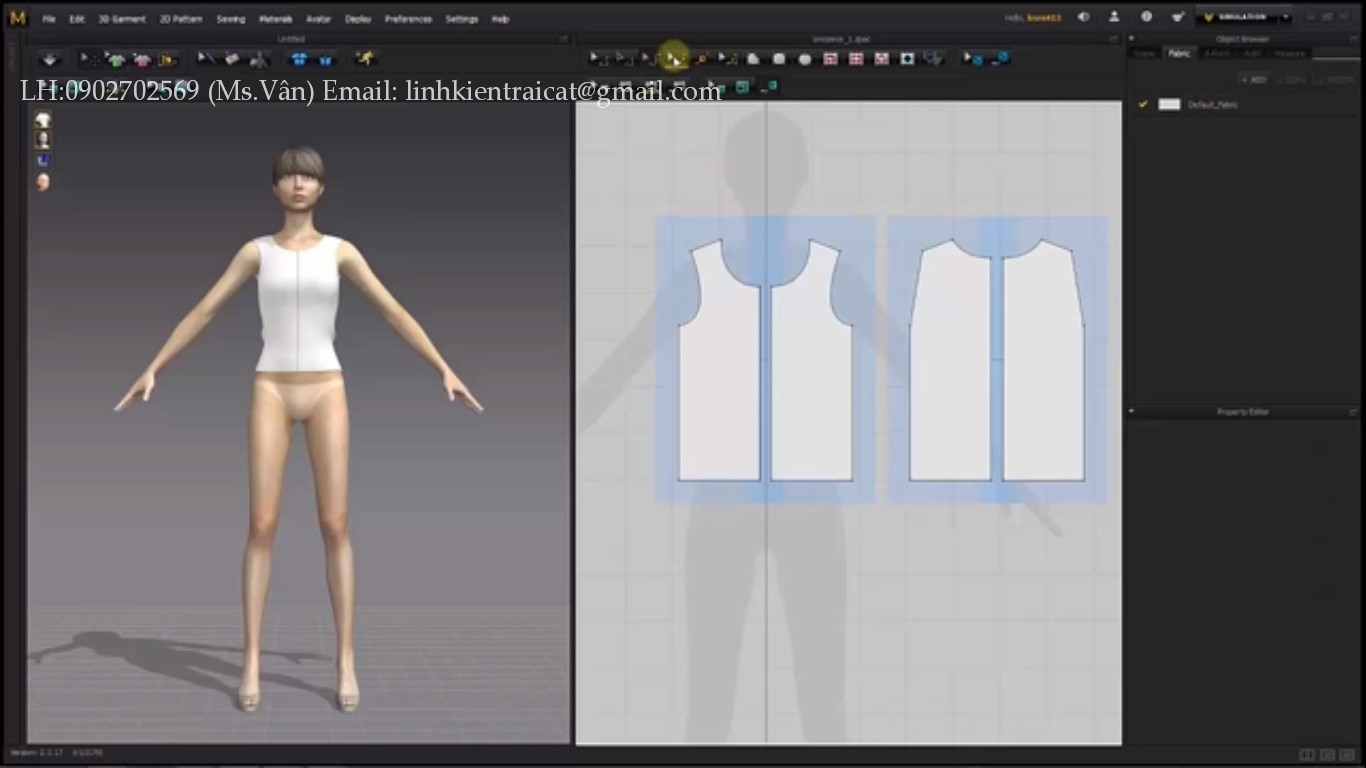Click the last layout icon in status bar
The height and width of the screenshot is (768, 1366).
[1348, 755]
